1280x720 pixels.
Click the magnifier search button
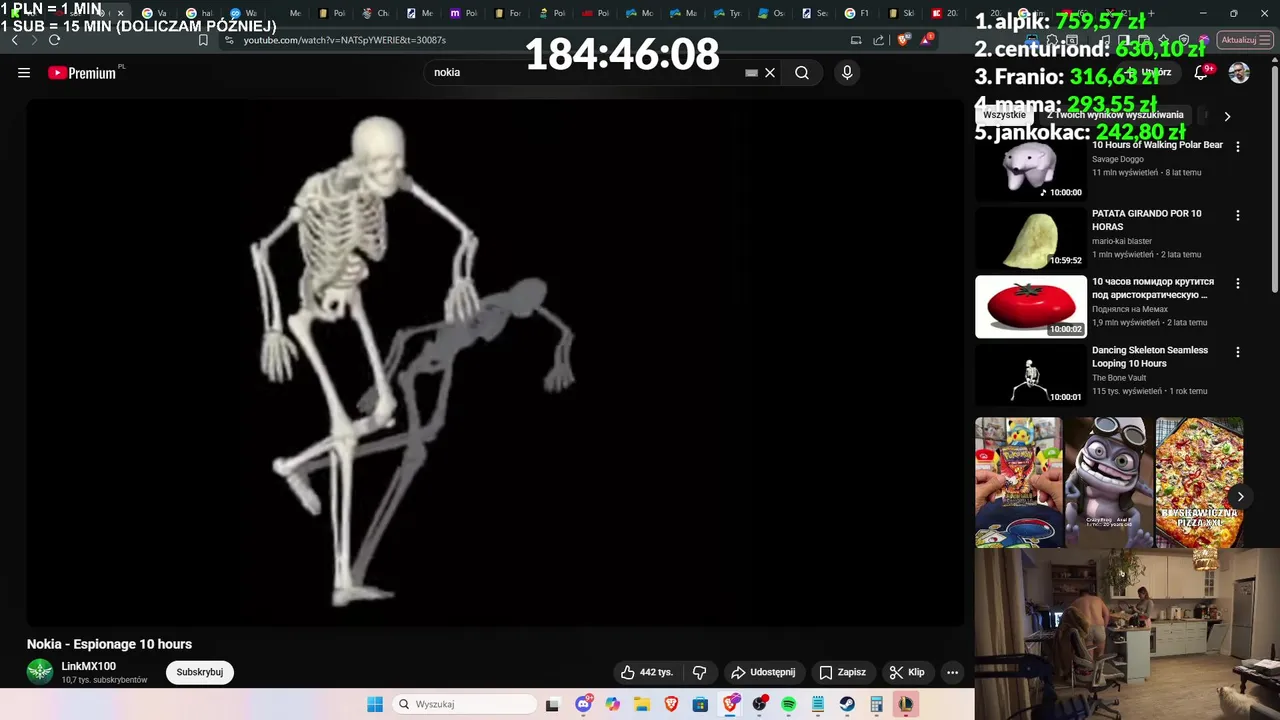click(802, 72)
